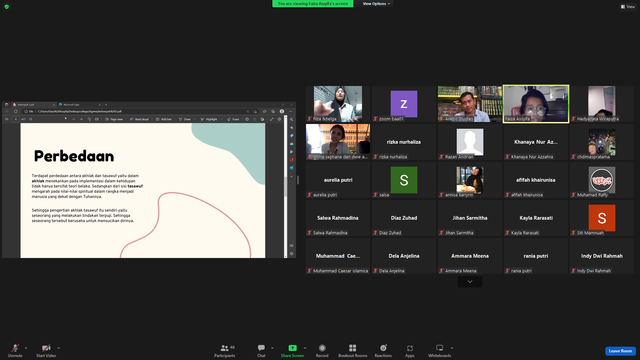The image size is (640, 360).
Task: Click Kayla Rarasati name tile
Action: [536, 218]
